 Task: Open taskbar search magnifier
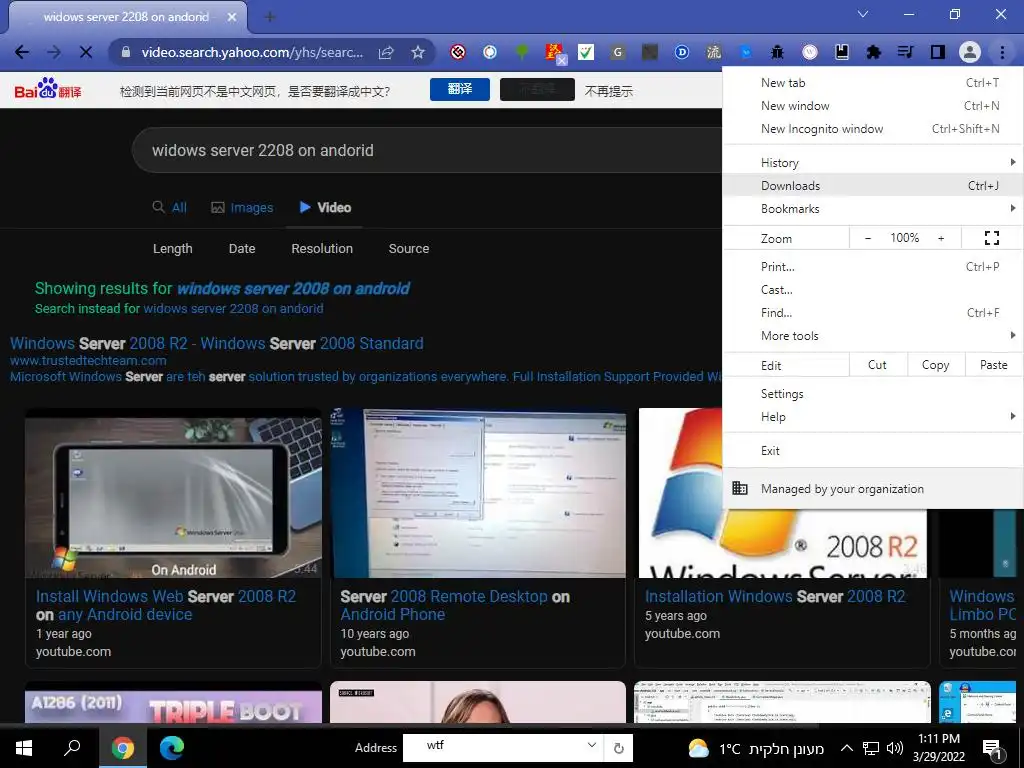coord(72,748)
